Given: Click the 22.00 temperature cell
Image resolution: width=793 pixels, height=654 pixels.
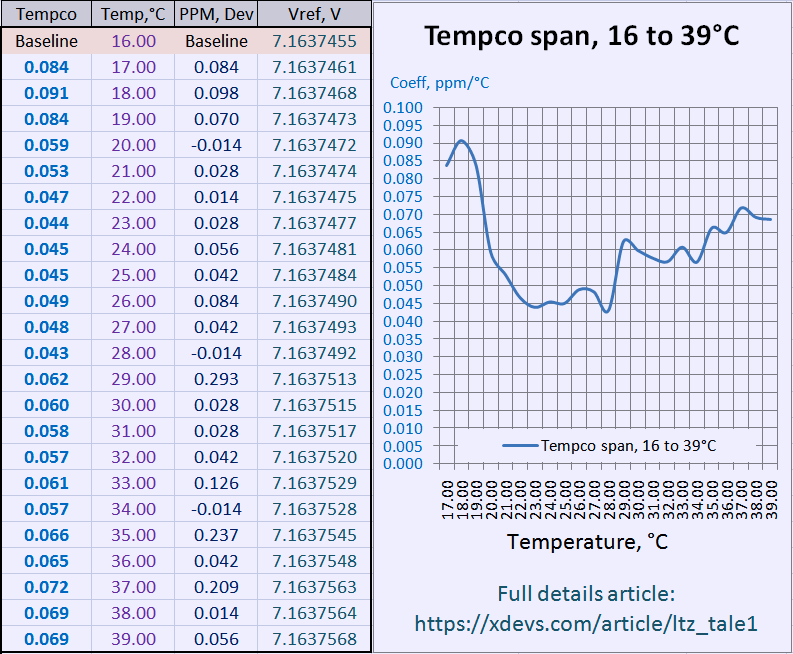Looking at the screenshot, I should 133,197.
